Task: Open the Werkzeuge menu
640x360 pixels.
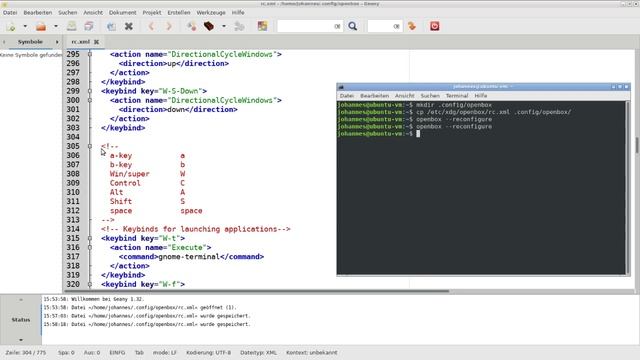Action: point(211,13)
